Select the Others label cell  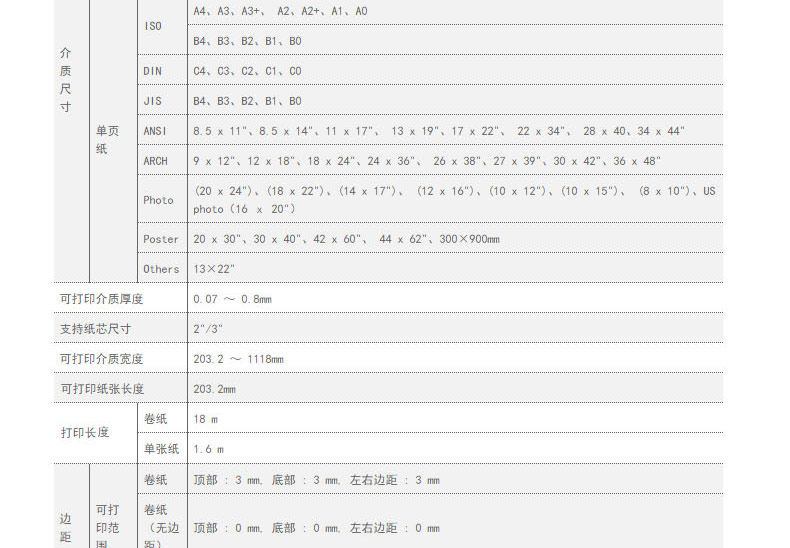[161, 269]
